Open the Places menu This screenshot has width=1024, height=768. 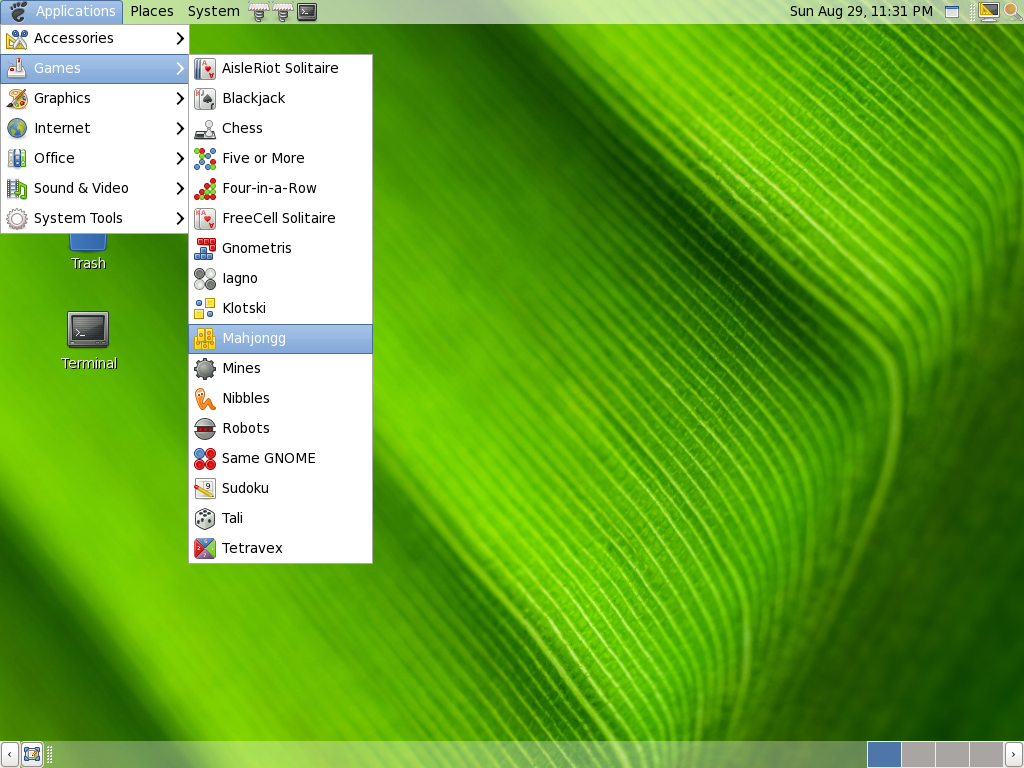point(152,12)
